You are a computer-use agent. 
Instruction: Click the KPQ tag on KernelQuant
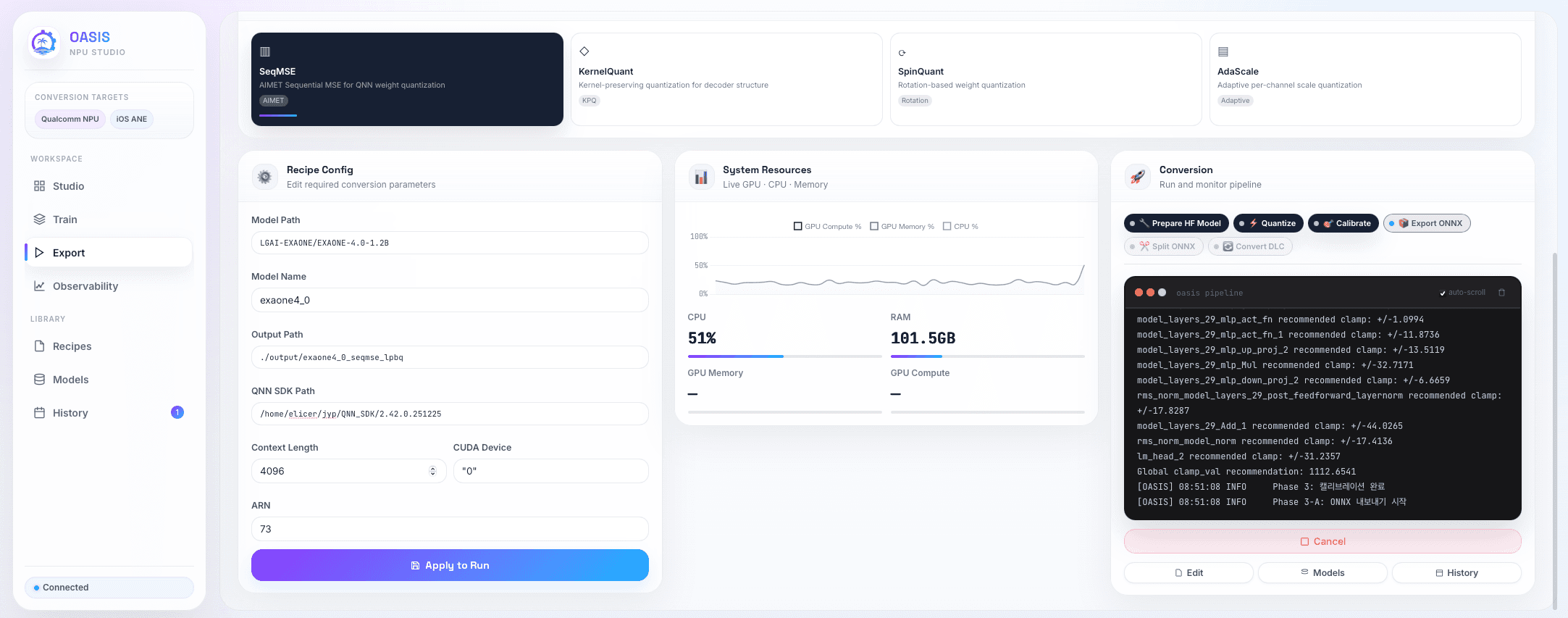click(x=590, y=101)
